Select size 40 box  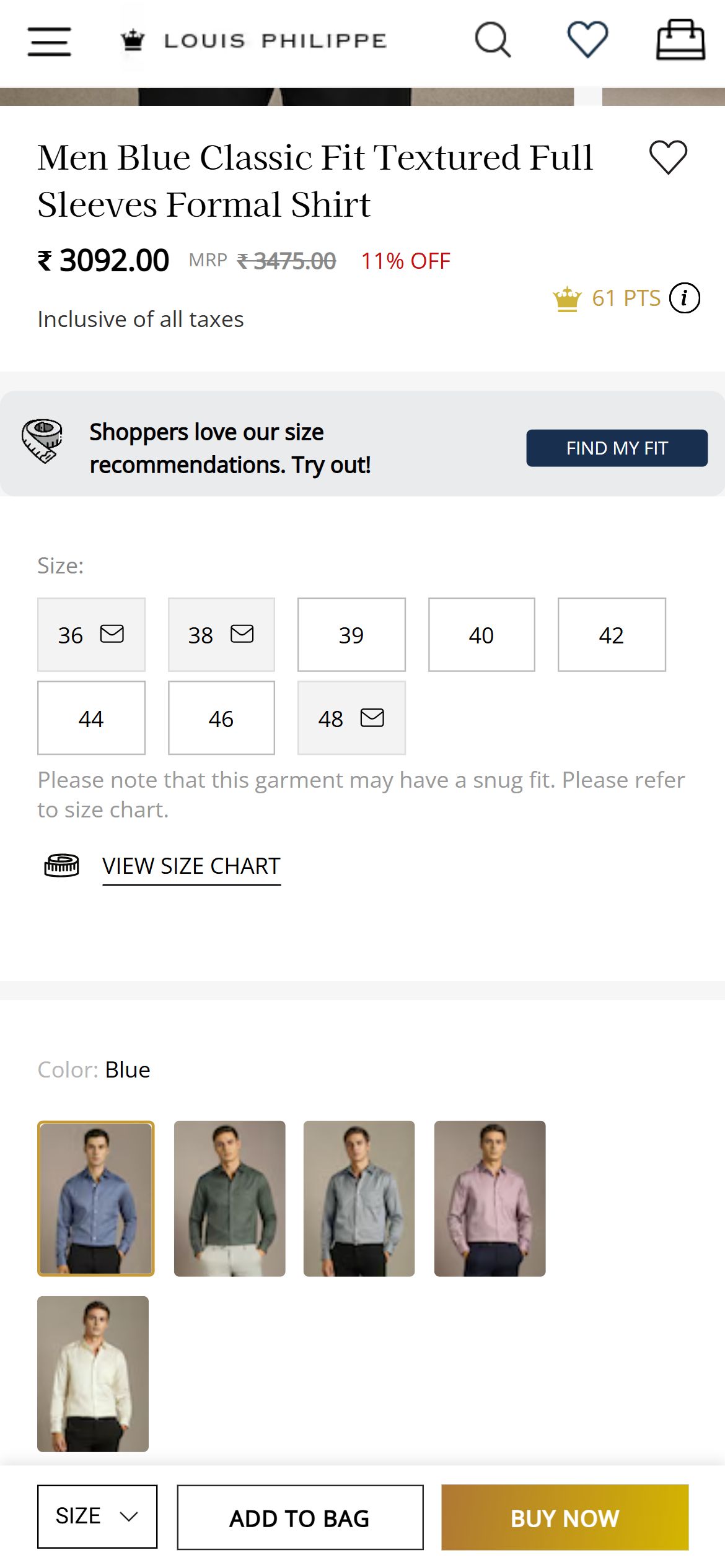pyautogui.click(x=481, y=635)
